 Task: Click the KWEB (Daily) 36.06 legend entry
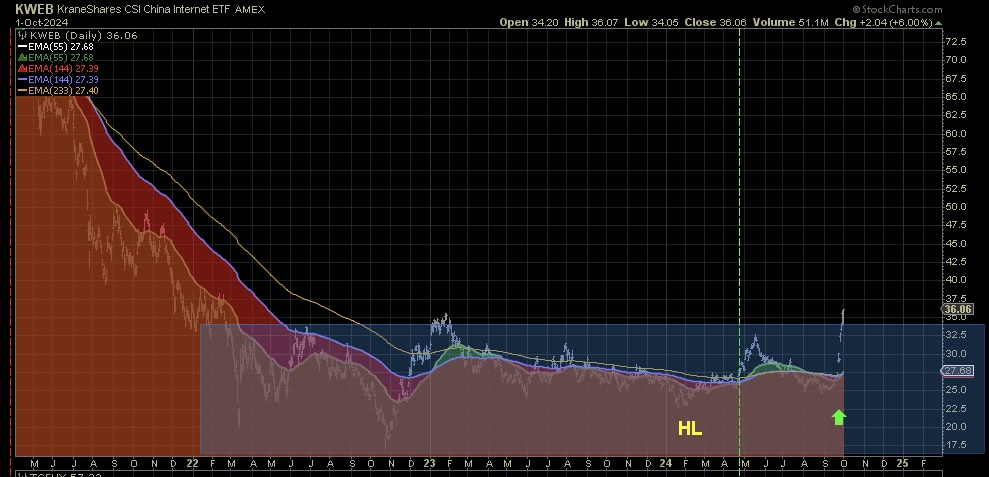[x=83, y=35]
